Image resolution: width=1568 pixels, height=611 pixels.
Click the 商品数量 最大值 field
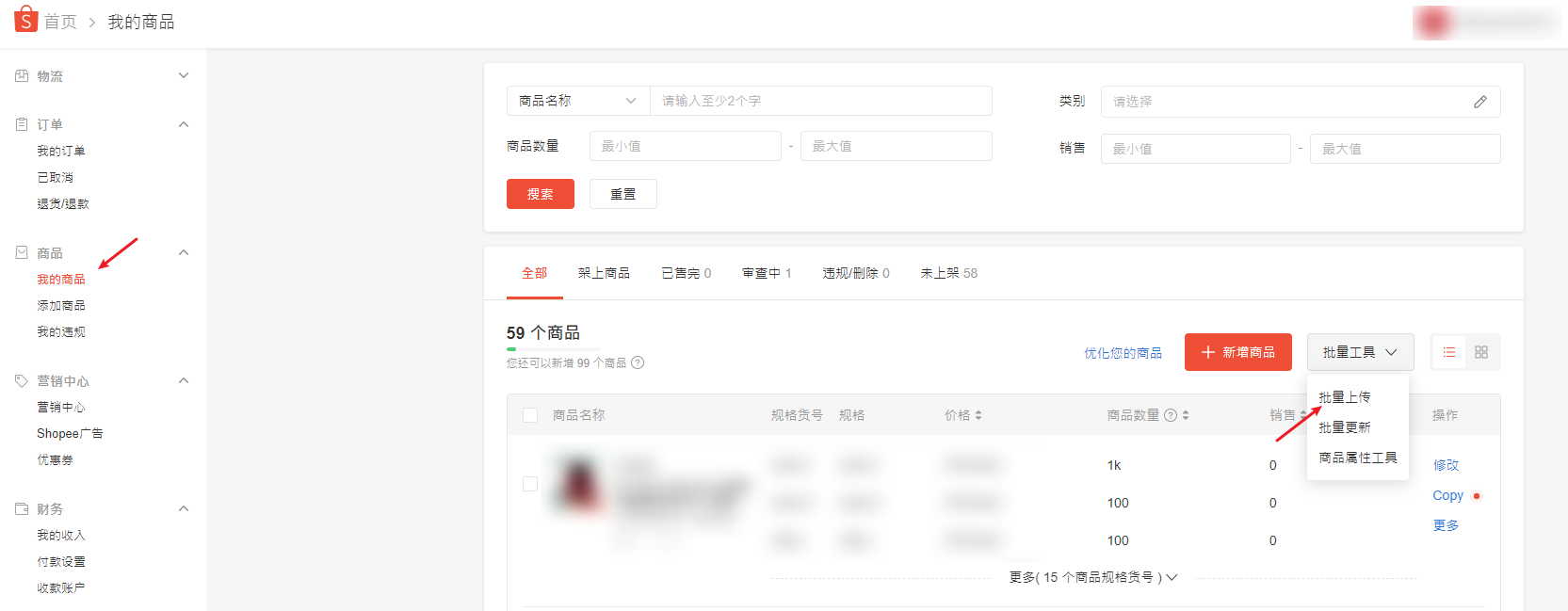(897, 146)
